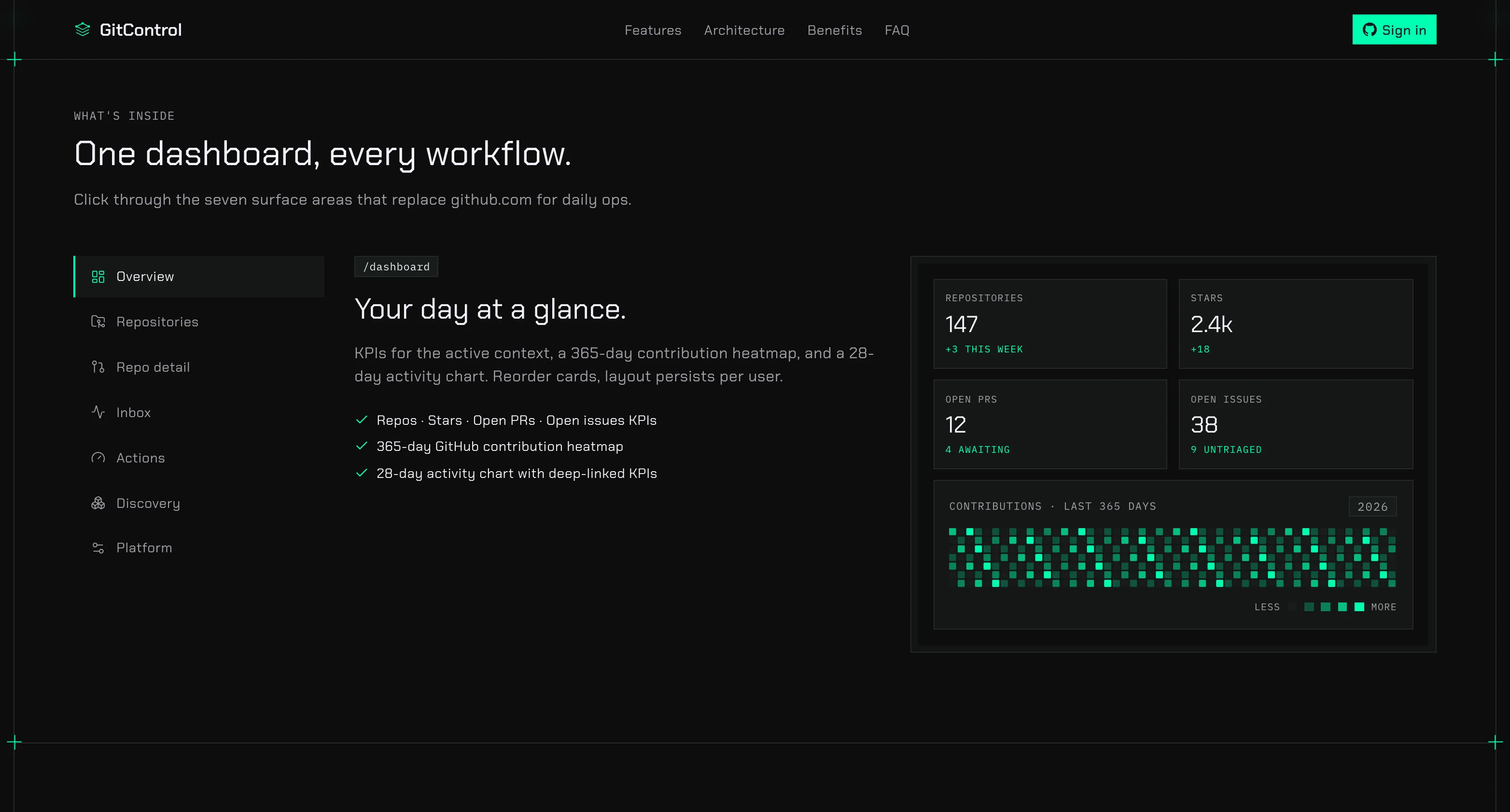Click the Sign in button

pos(1394,29)
